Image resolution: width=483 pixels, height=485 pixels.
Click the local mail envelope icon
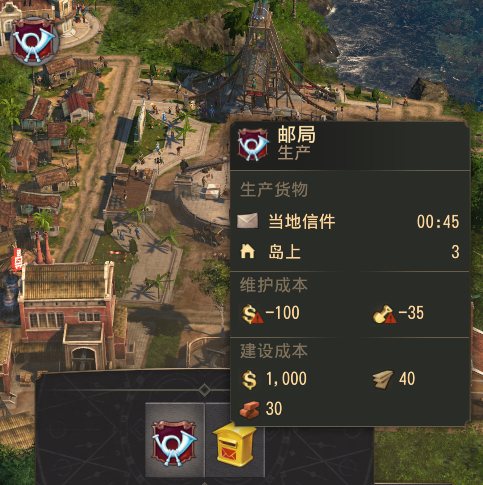coord(247,221)
